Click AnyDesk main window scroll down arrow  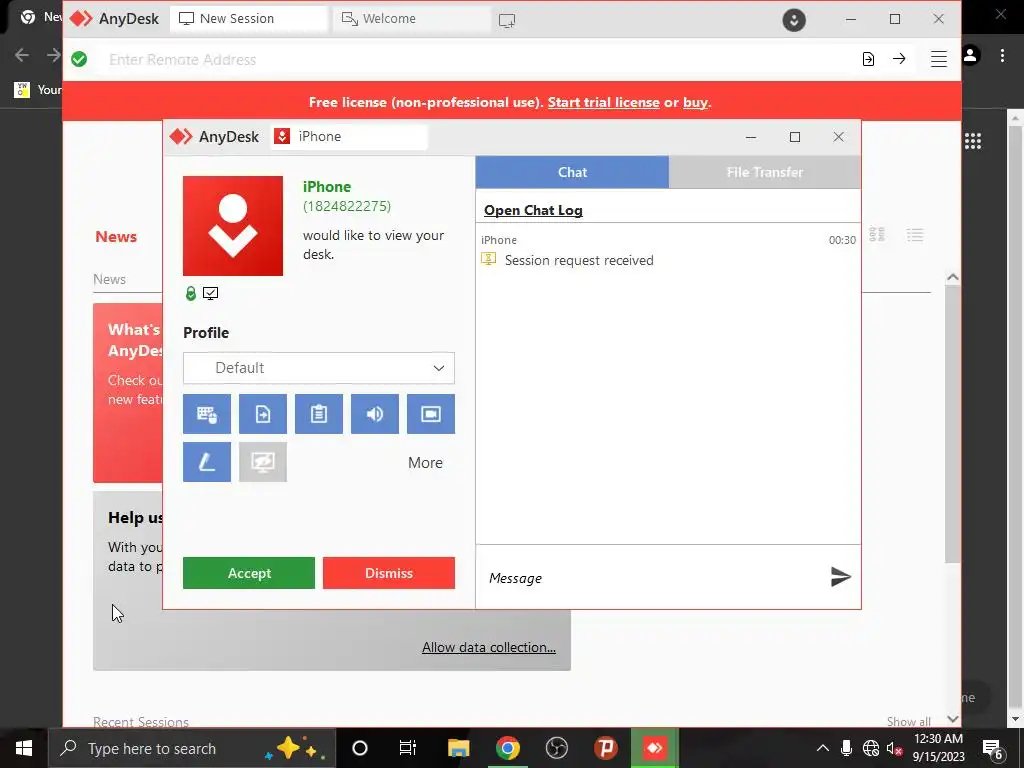953,719
